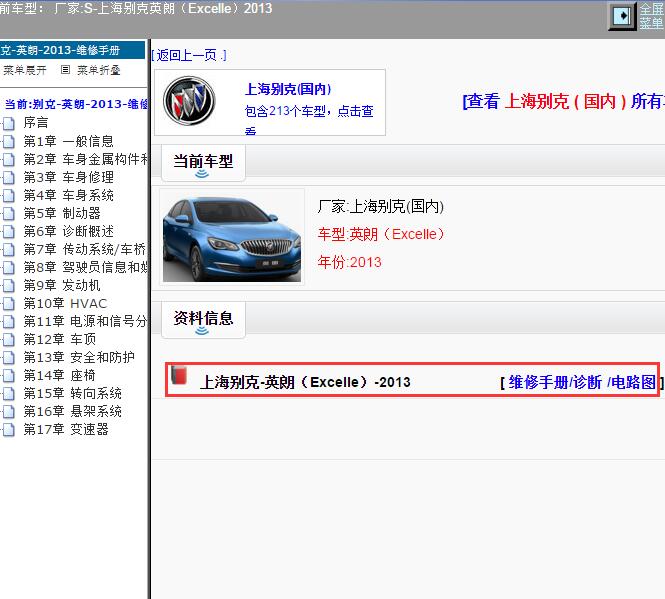Click the page icon beside 第15章 转向系统
Image resolution: width=665 pixels, height=599 pixels.
(x=9, y=394)
